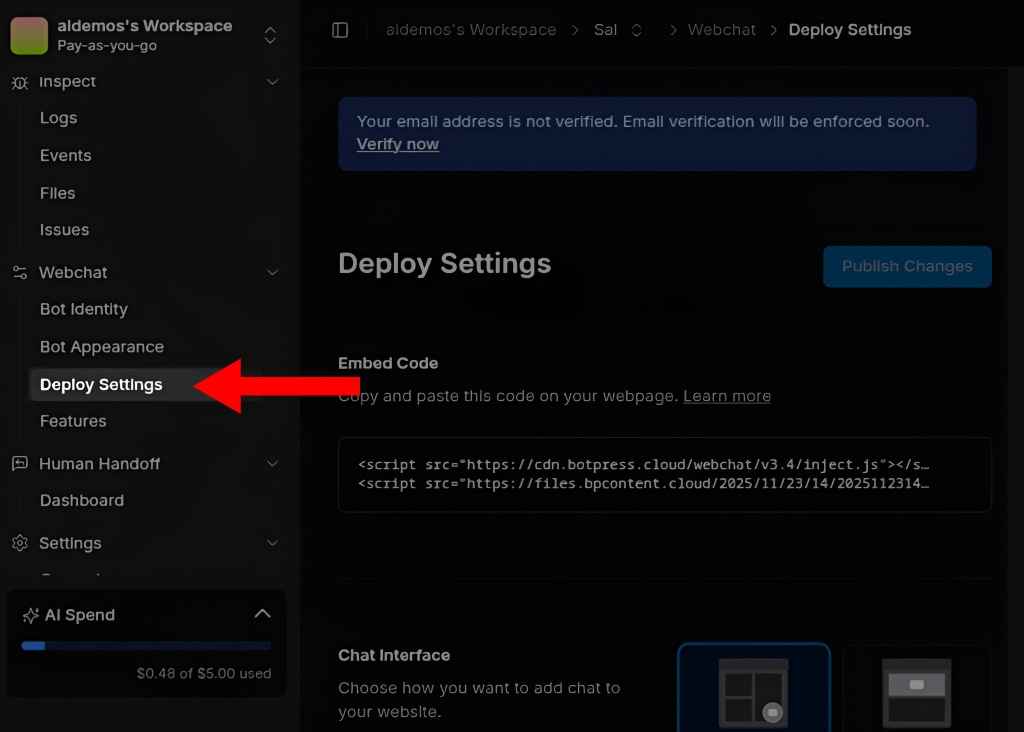Click the Inspect section label
Screen dimensions: 1024x732
point(67,82)
